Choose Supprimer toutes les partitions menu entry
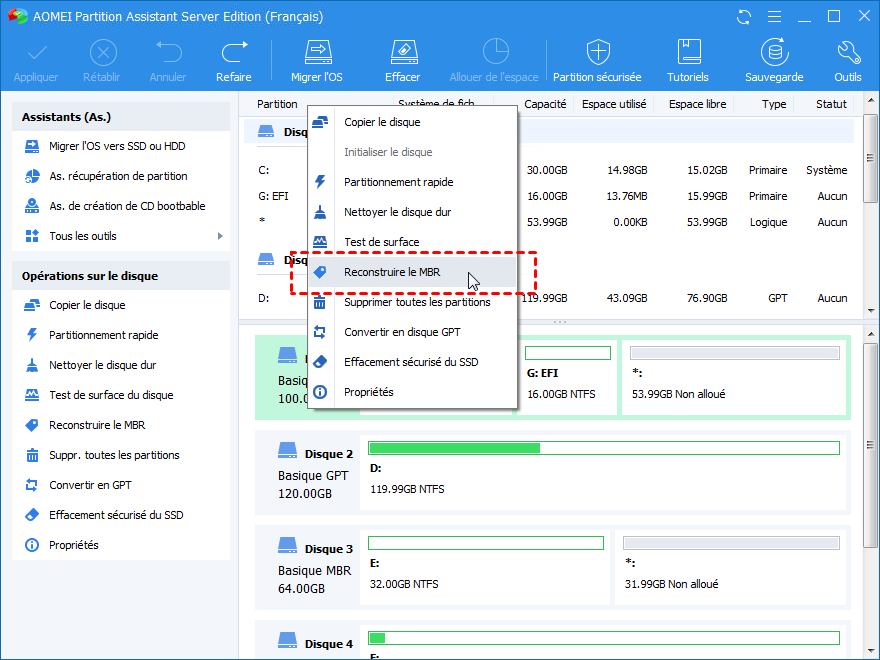Viewport: 880px width, 660px height. (x=412, y=302)
